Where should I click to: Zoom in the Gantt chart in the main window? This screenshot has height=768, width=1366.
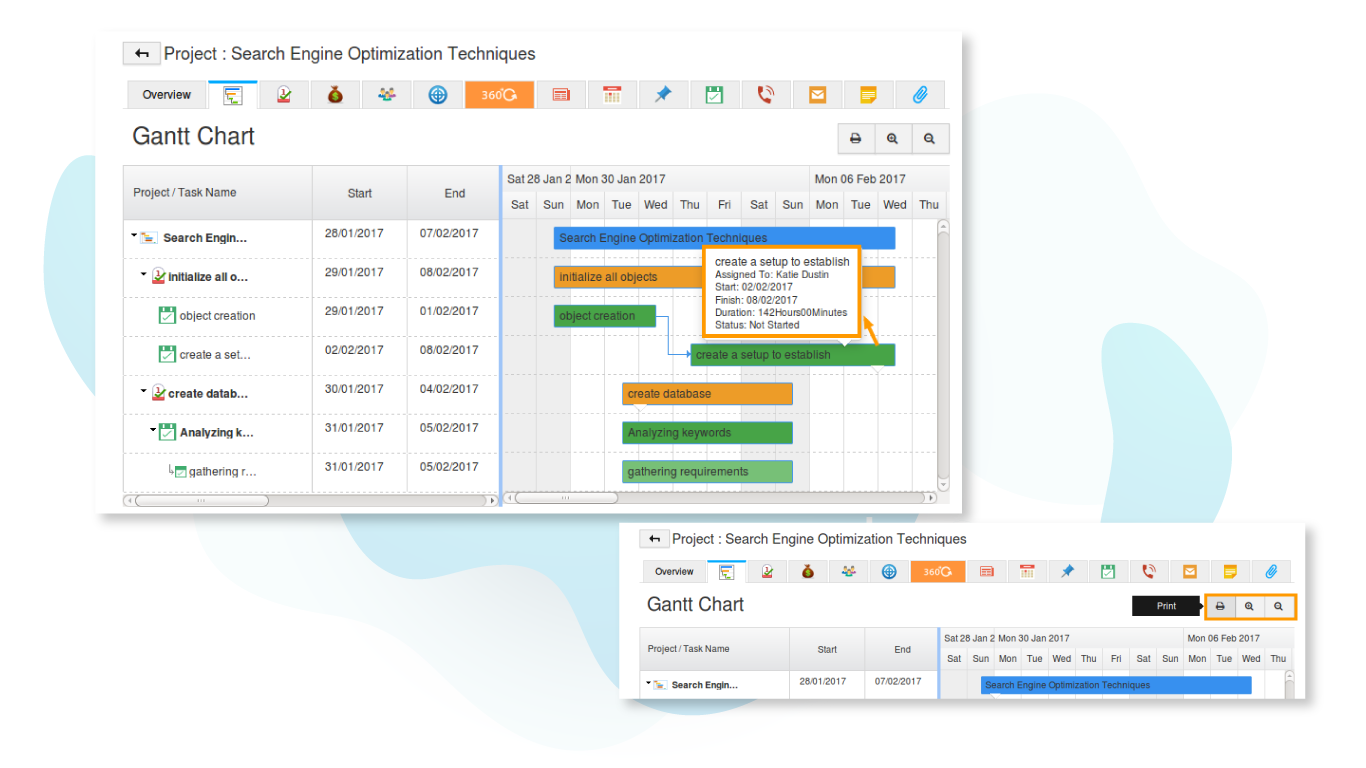click(x=892, y=139)
